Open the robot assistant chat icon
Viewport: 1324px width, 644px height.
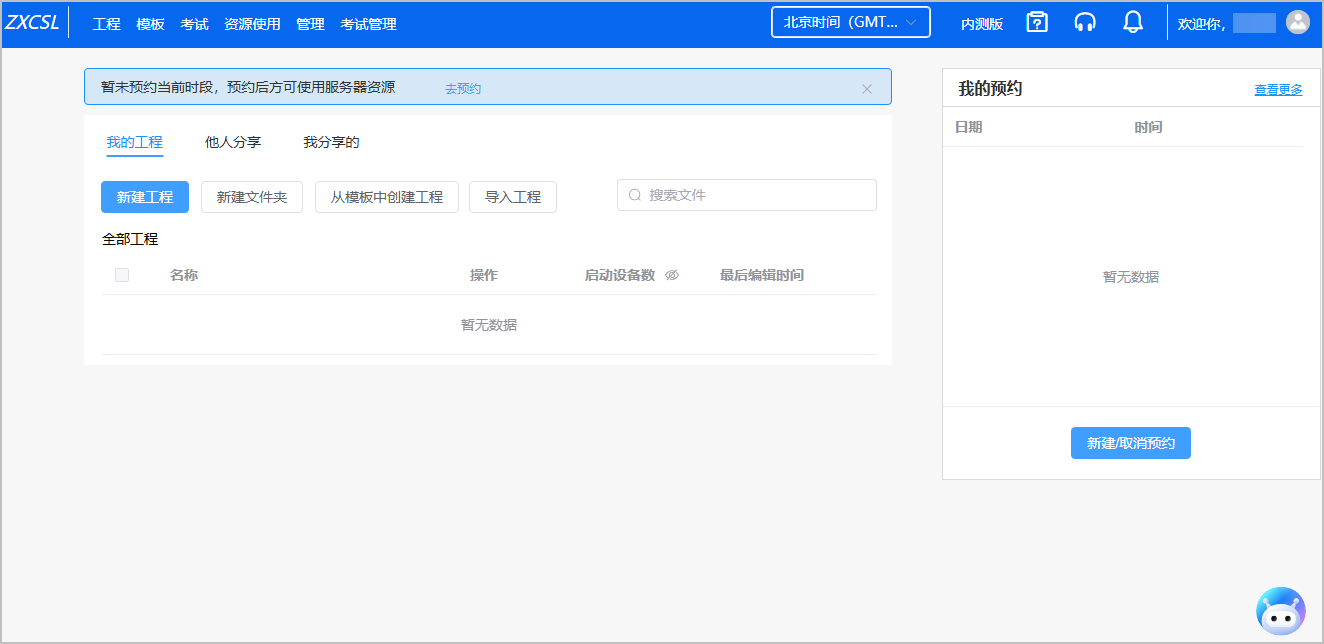[x=1280, y=611]
